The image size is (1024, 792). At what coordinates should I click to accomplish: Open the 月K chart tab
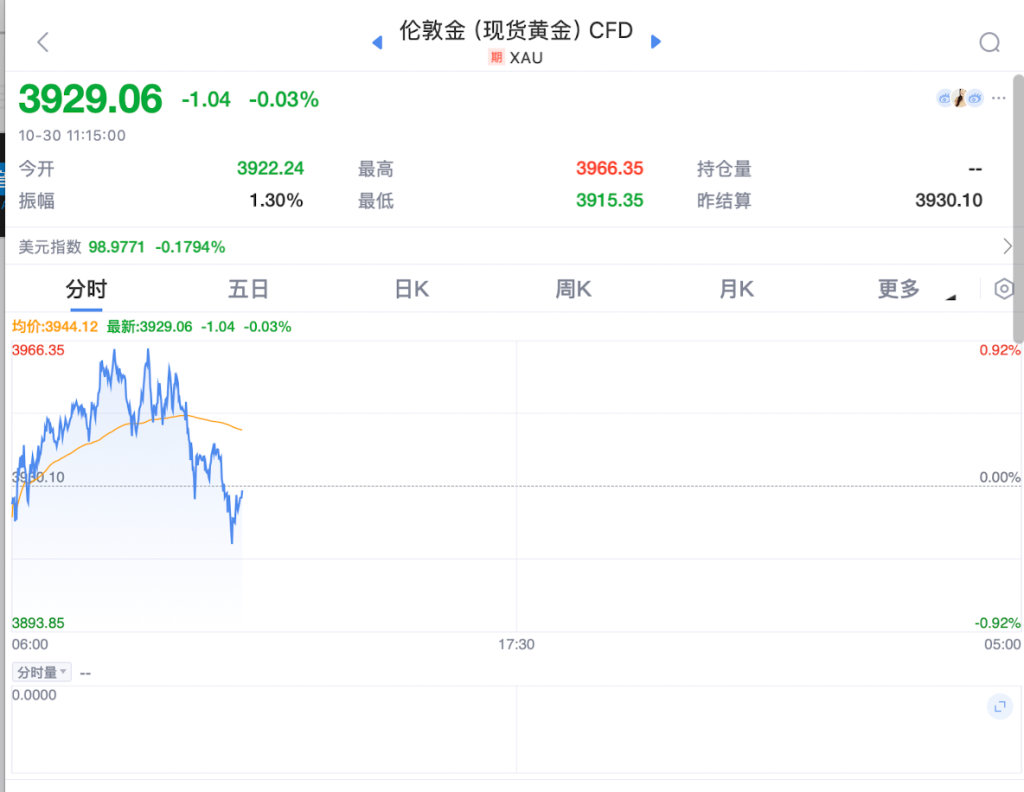(x=736, y=290)
